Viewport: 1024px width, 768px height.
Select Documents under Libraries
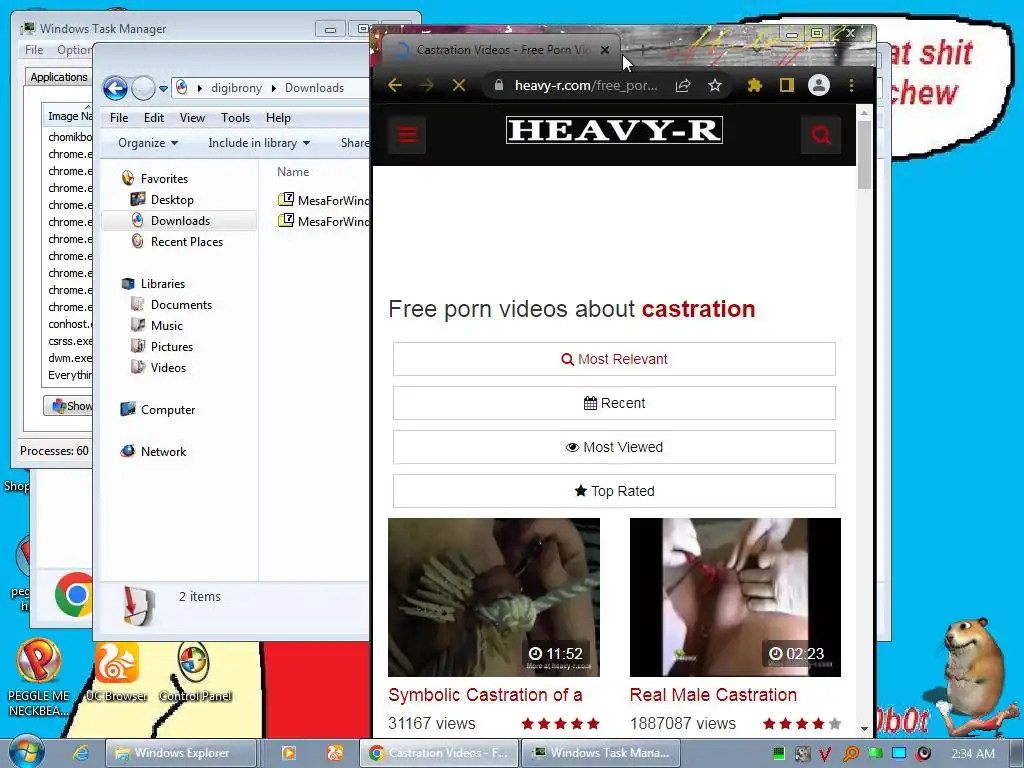pyautogui.click(x=181, y=305)
